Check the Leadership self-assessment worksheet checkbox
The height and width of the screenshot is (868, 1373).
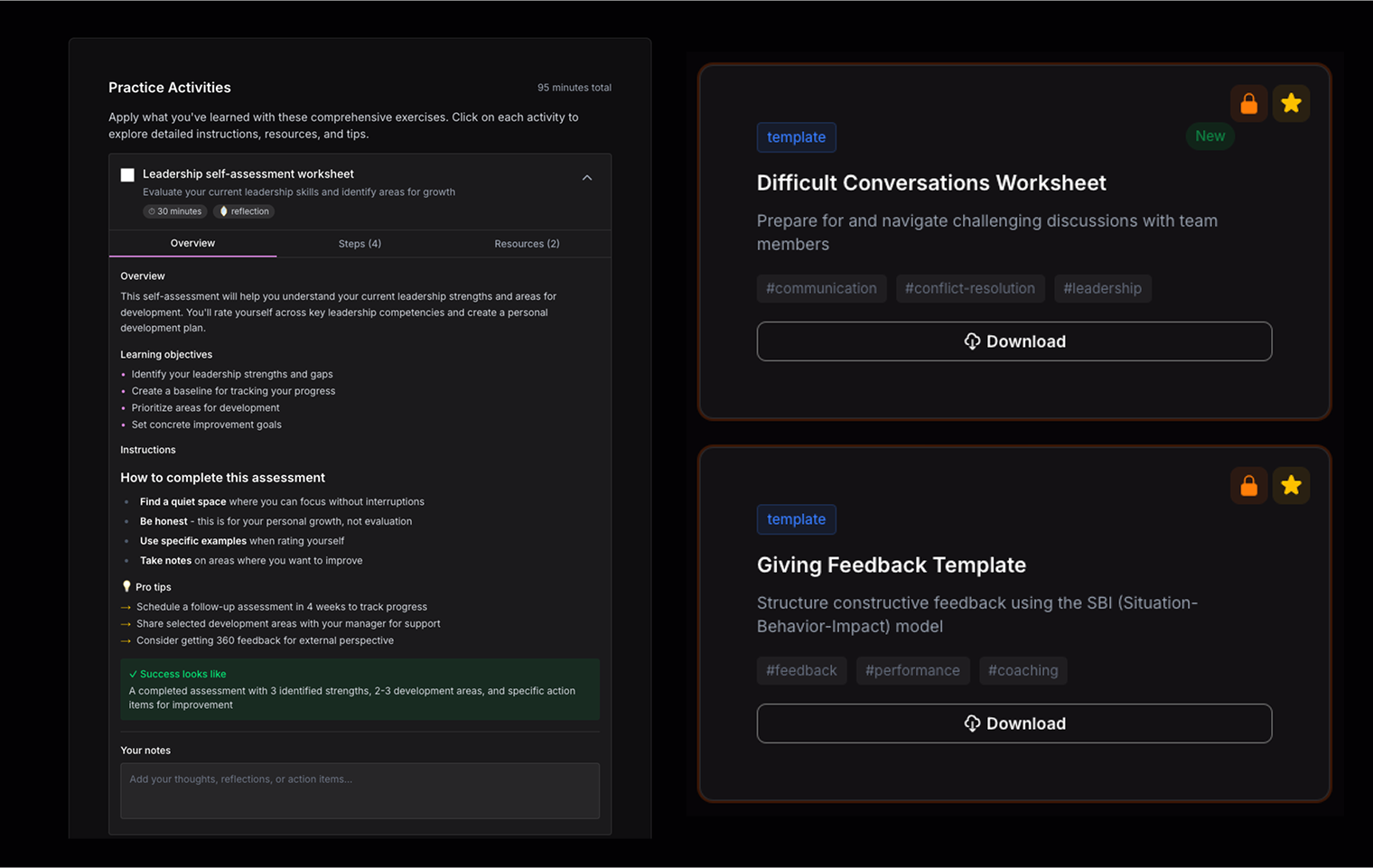point(127,175)
